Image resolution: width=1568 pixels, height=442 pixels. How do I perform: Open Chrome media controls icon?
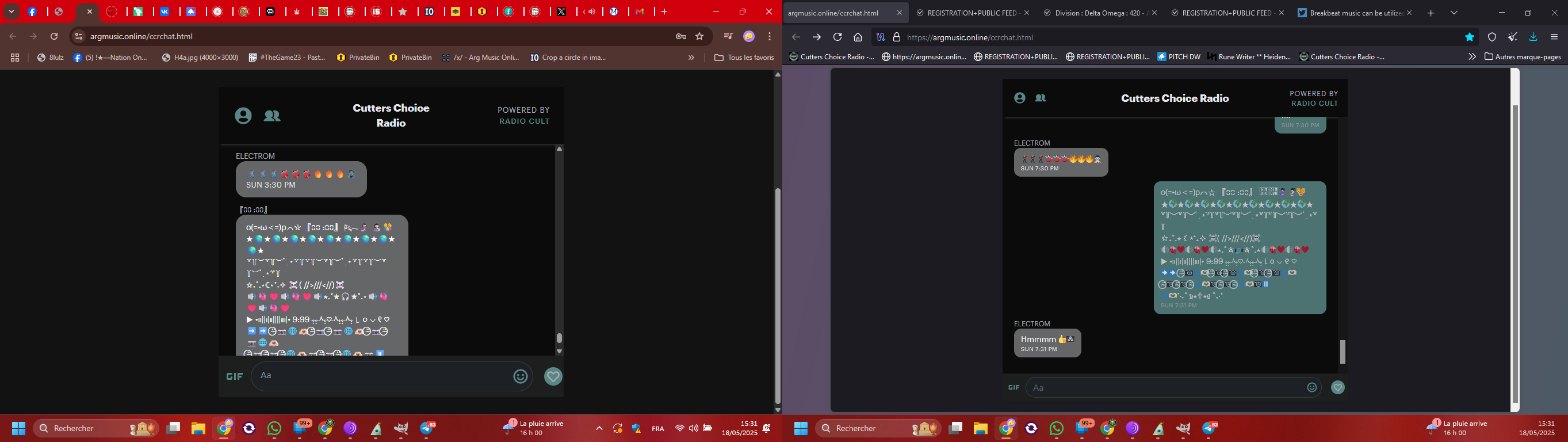pos(728,36)
